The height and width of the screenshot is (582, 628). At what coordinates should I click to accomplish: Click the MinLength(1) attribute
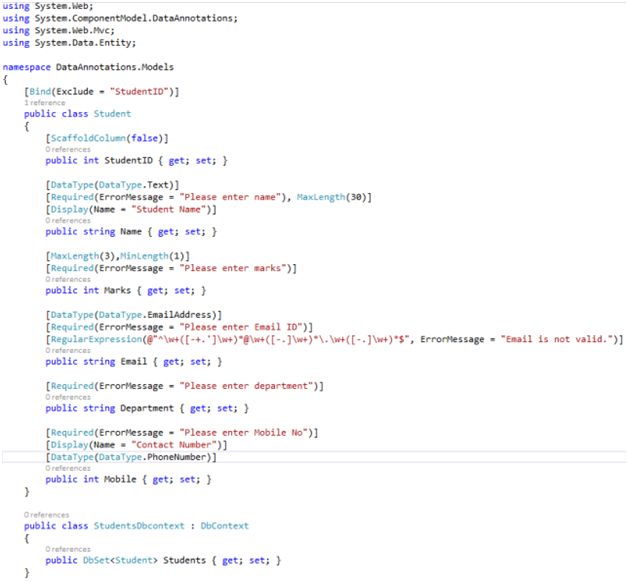[152, 256]
